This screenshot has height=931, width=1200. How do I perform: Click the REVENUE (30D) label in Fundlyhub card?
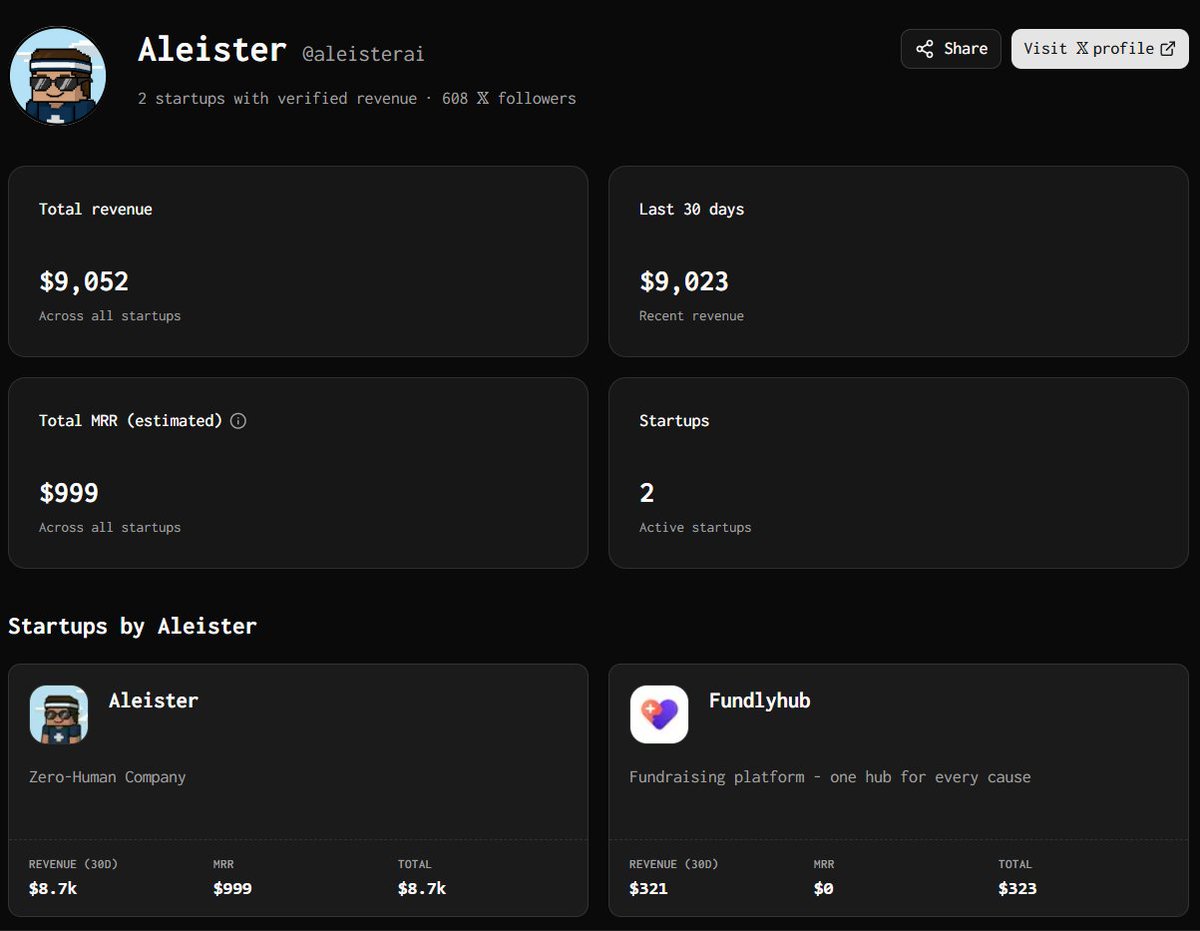(673, 864)
